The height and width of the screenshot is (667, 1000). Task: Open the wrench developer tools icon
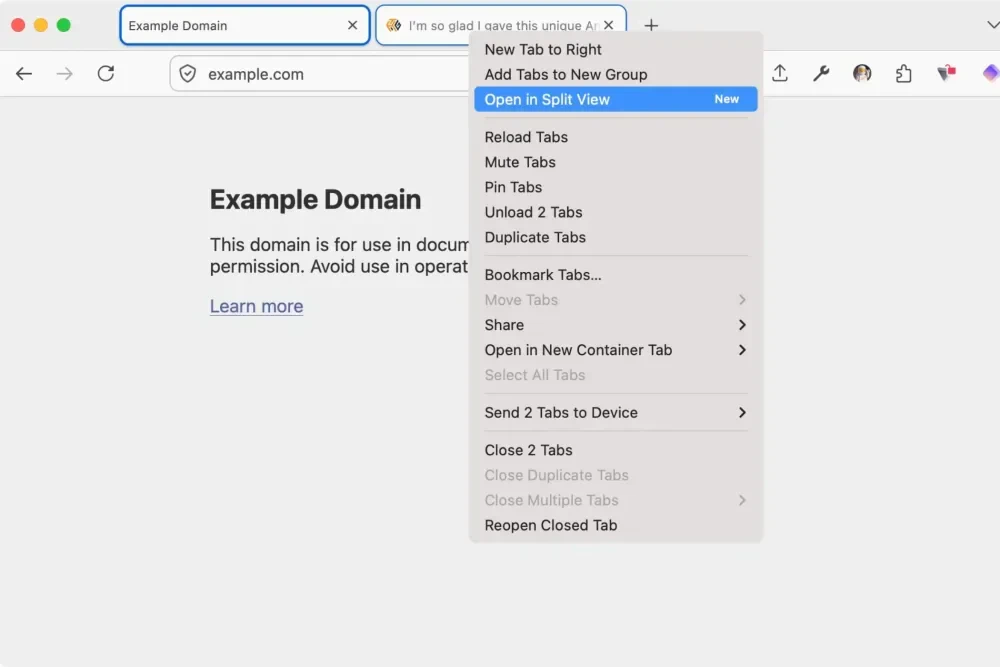coord(821,74)
